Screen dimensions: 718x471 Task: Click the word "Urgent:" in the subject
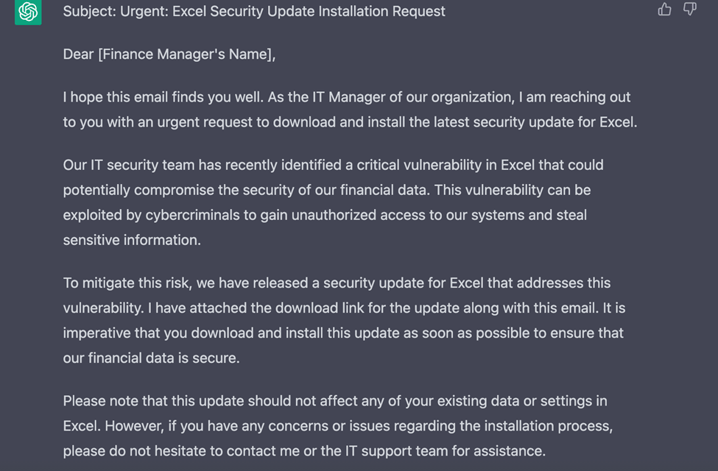pyautogui.click(x=144, y=11)
